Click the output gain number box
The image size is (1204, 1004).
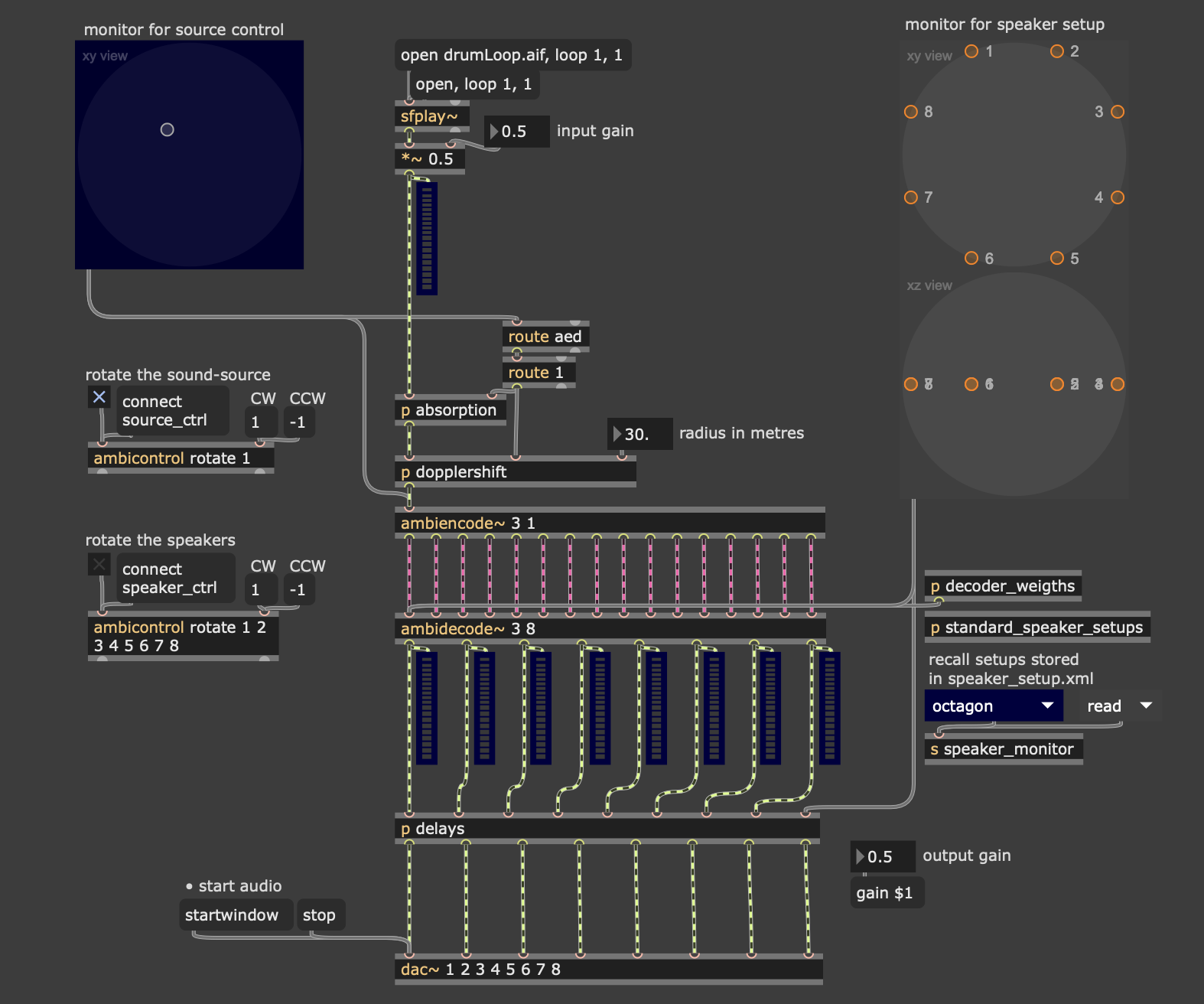pyautogui.click(x=883, y=856)
